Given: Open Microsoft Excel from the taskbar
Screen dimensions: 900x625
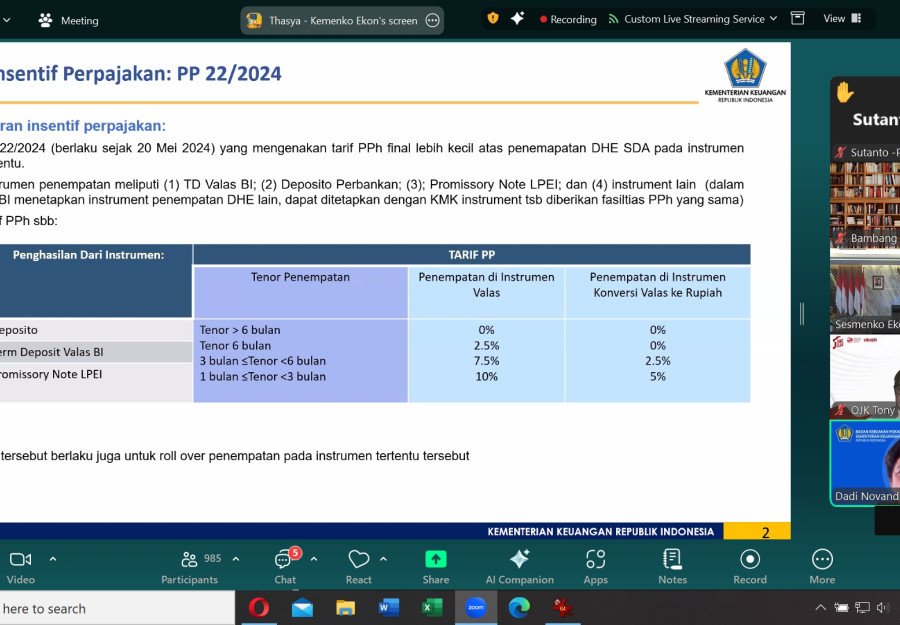Looking at the screenshot, I should click(x=432, y=607).
